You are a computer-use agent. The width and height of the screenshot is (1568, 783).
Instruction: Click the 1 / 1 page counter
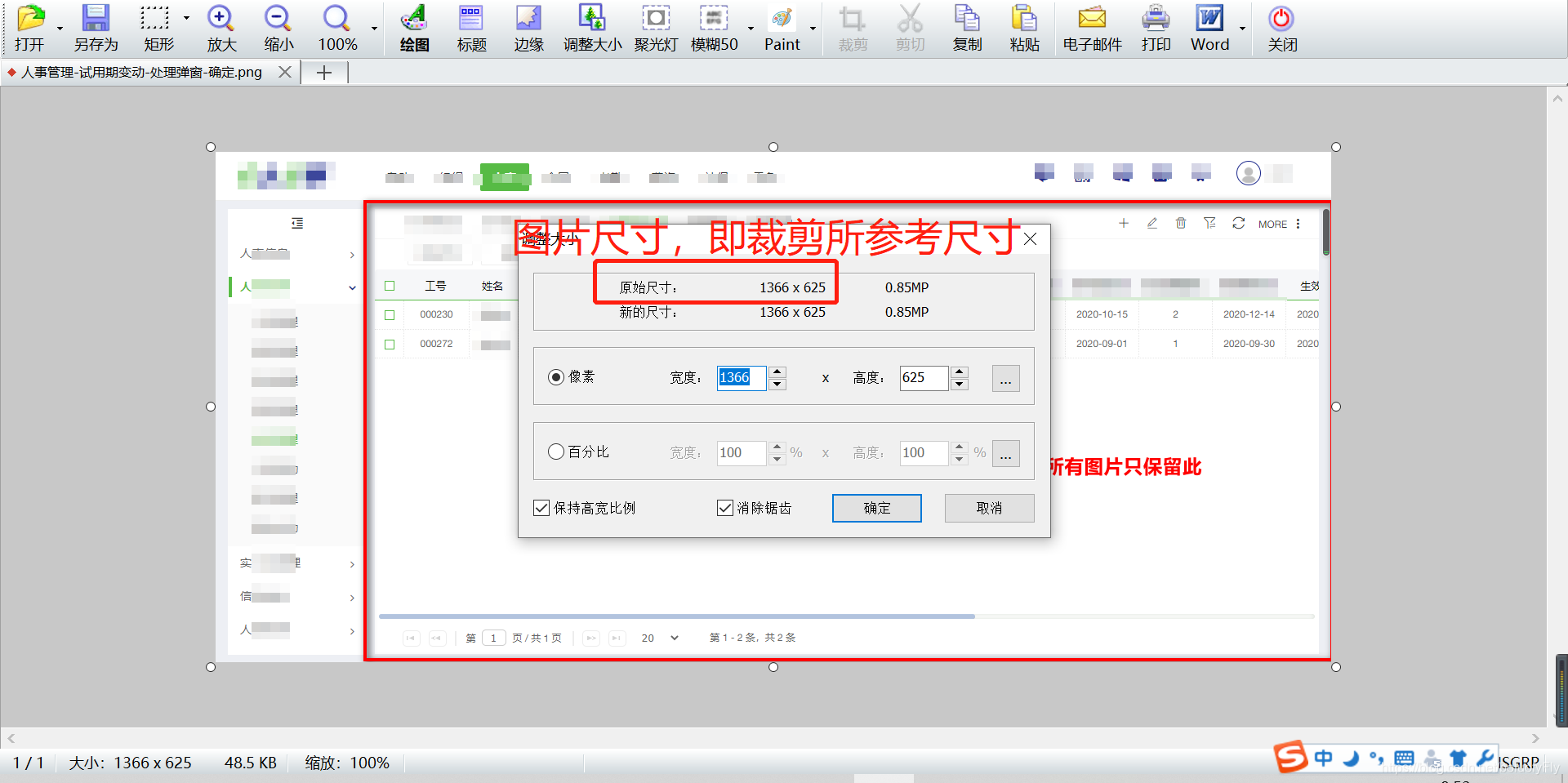[29, 763]
